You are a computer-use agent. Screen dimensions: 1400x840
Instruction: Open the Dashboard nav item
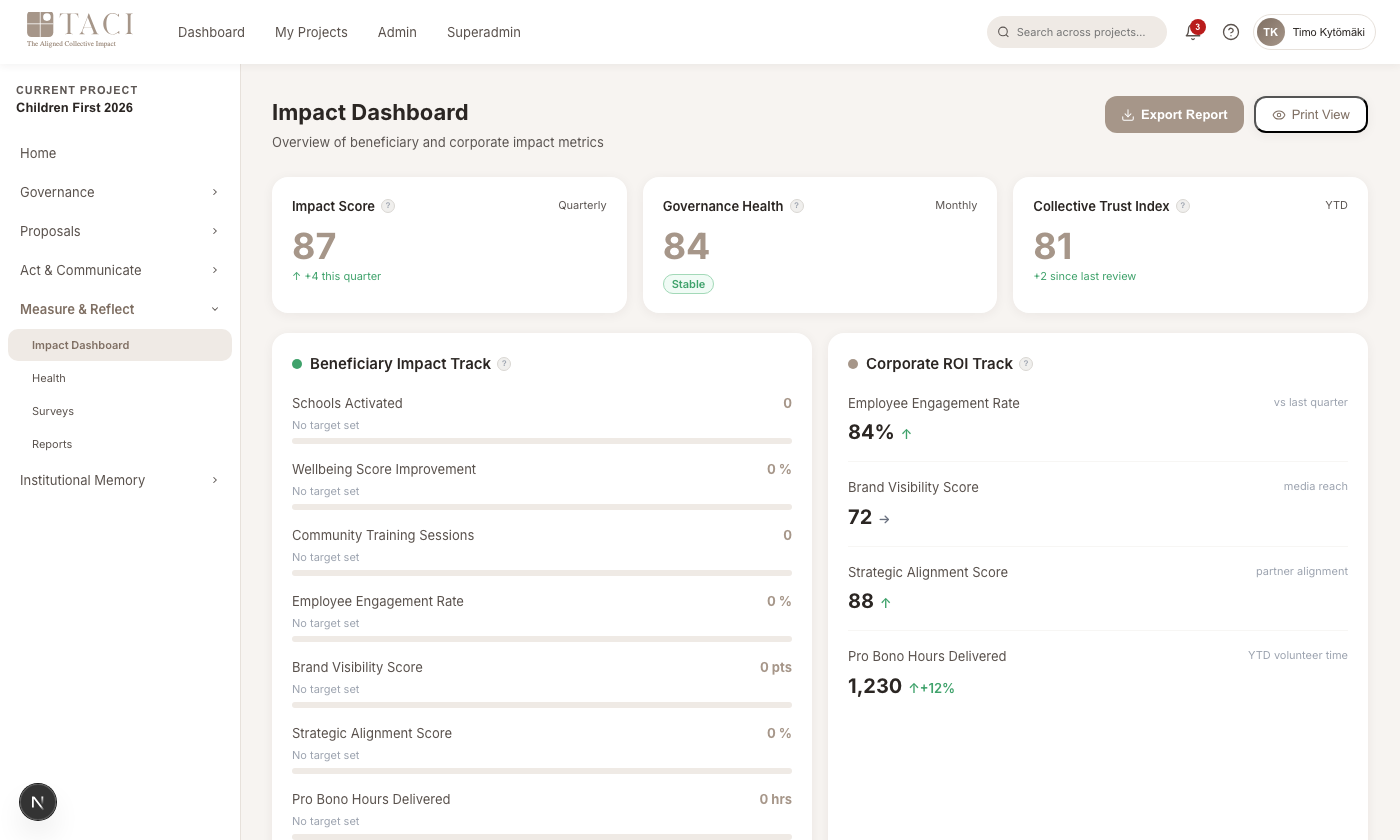(x=211, y=32)
